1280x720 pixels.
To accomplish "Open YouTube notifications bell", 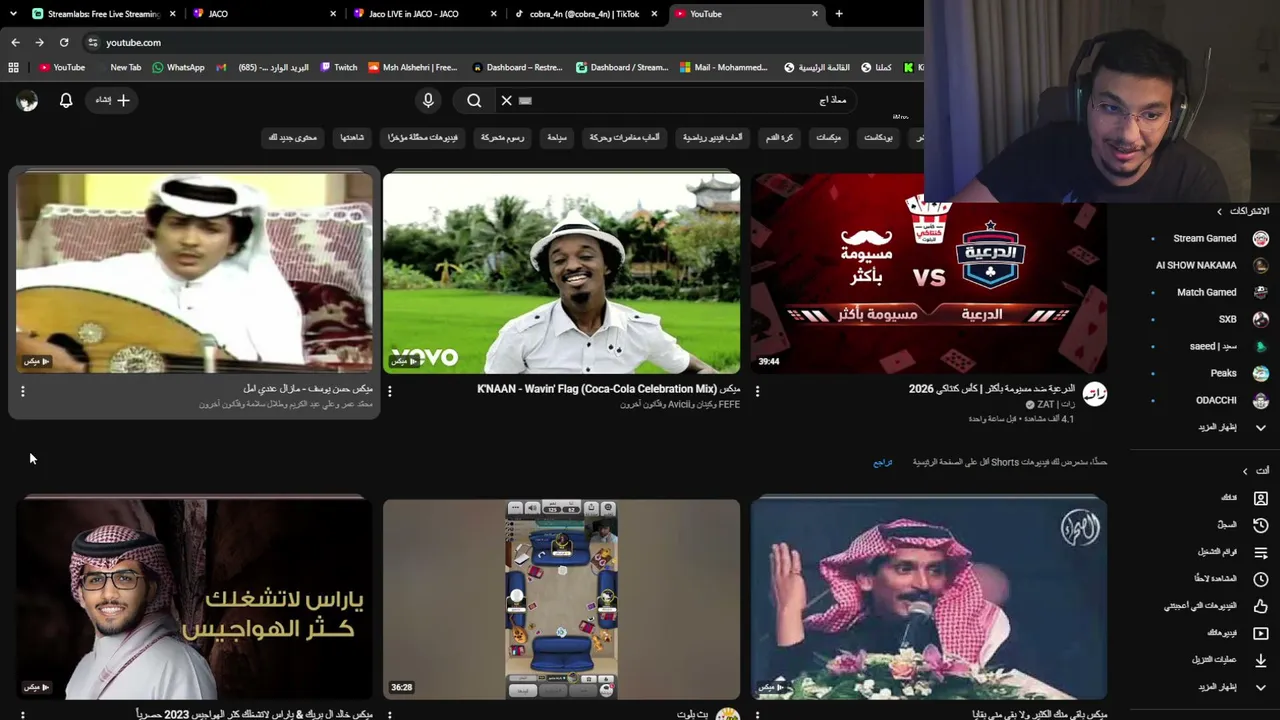I will pyautogui.click(x=66, y=100).
